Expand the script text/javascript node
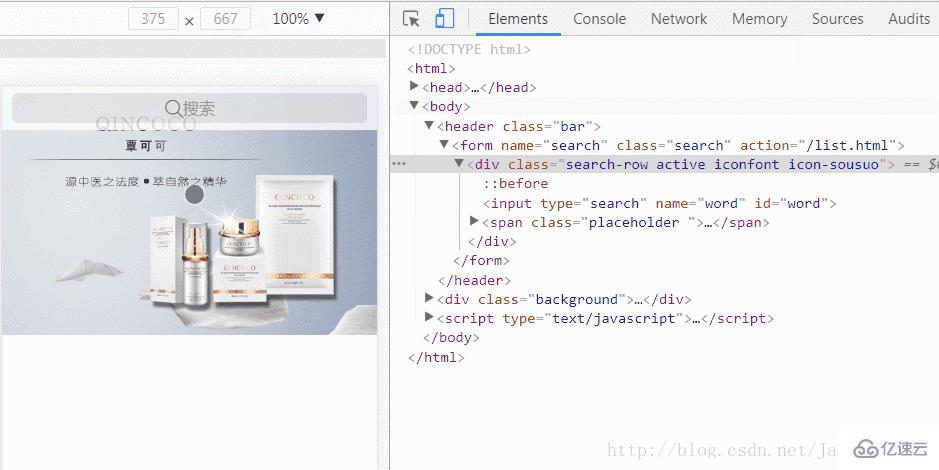939x470 pixels. (429, 317)
